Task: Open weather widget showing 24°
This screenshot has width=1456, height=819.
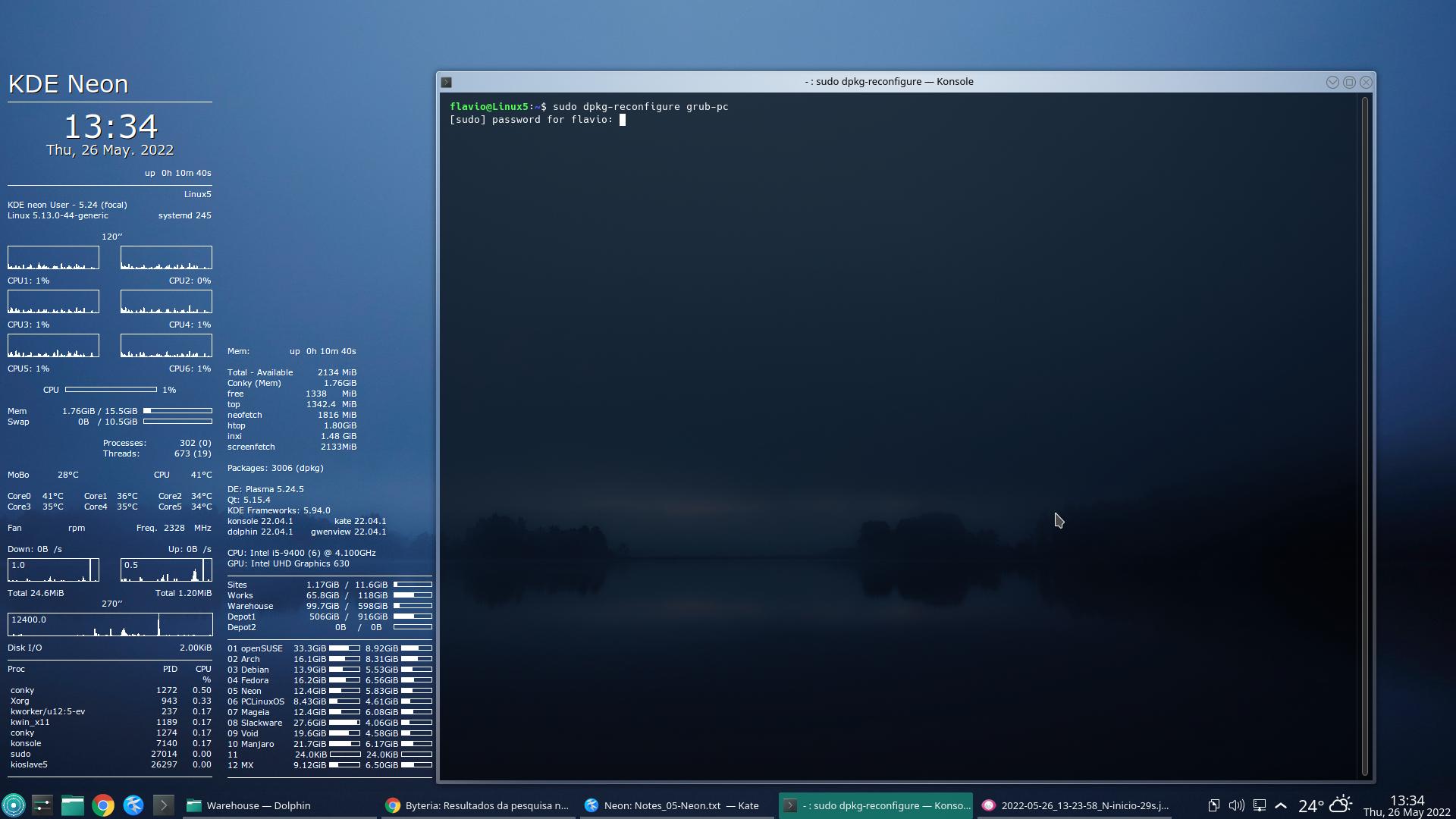Action: click(1325, 805)
